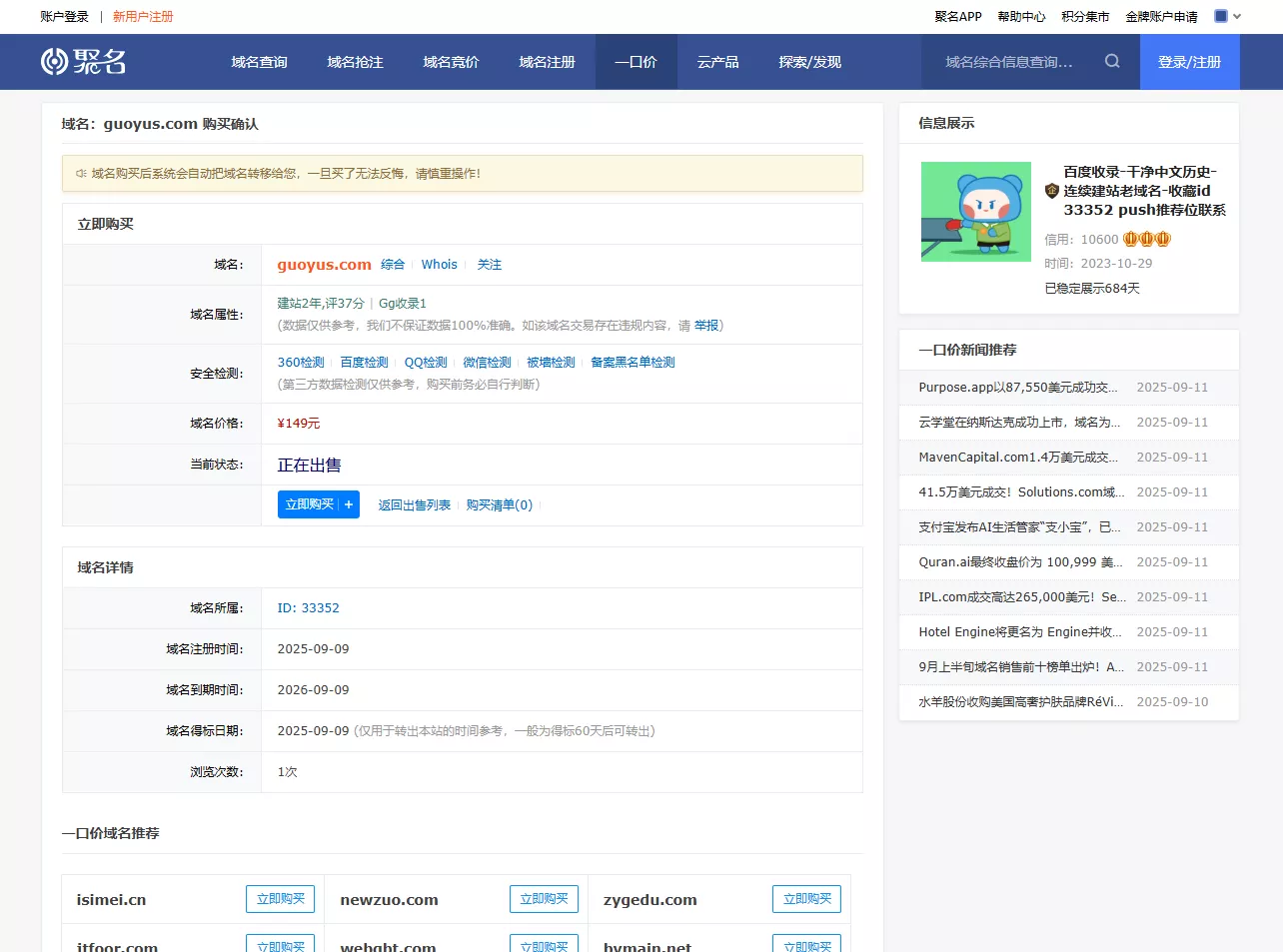1283x952 pixels.
Task: Click the seller's gold crown credit icons
Action: 1146,240
